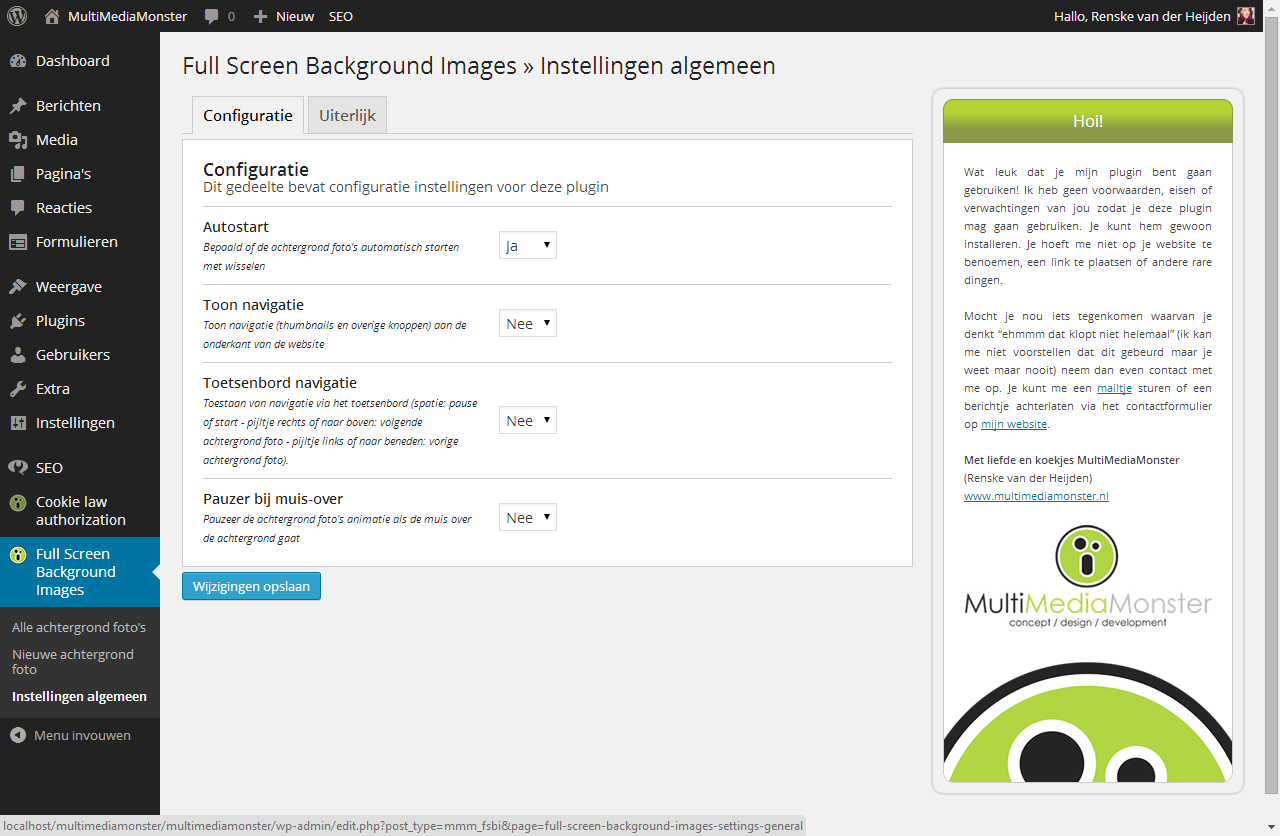Click Hallo, Renske van der Heijden
Image resolution: width=1280 pixels, height=836 pixels.
1142,16
